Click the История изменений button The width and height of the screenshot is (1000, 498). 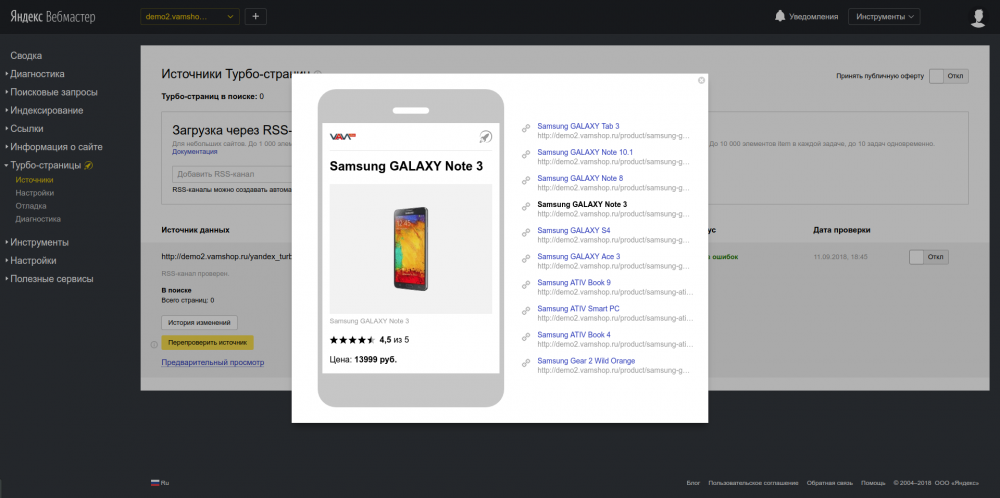200,323
